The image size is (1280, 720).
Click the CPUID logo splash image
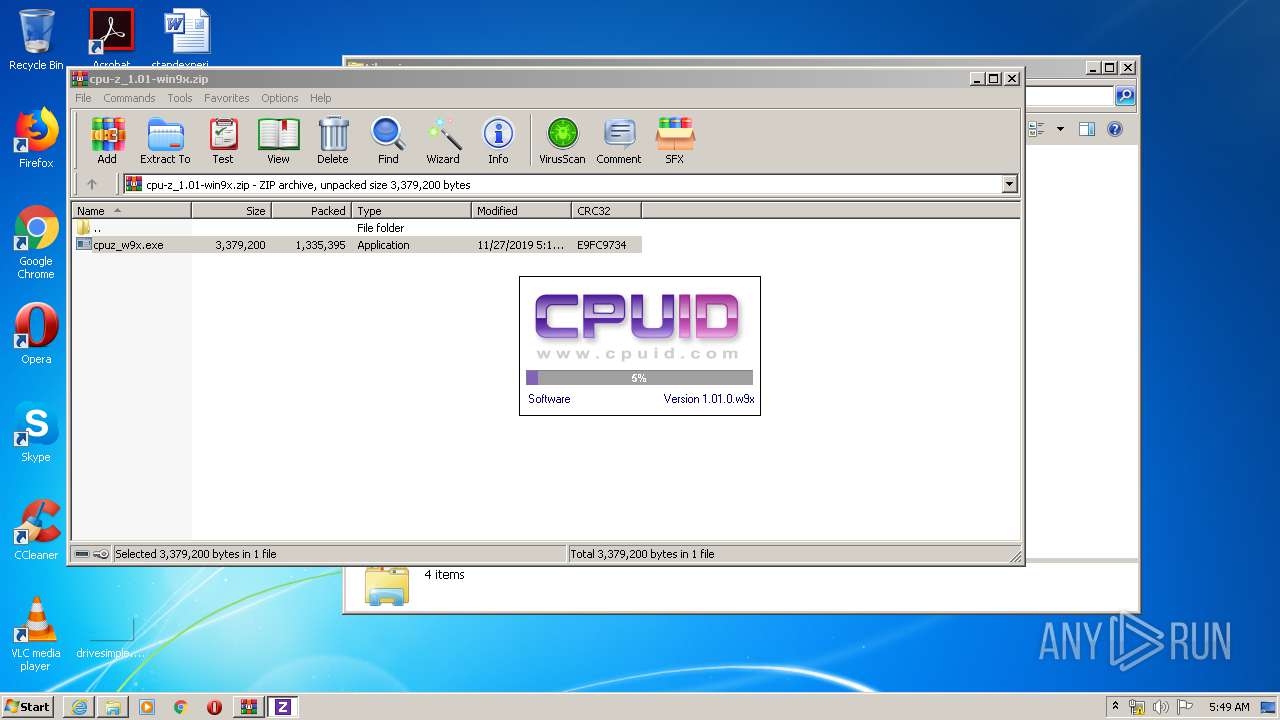(x=639, y=326)
